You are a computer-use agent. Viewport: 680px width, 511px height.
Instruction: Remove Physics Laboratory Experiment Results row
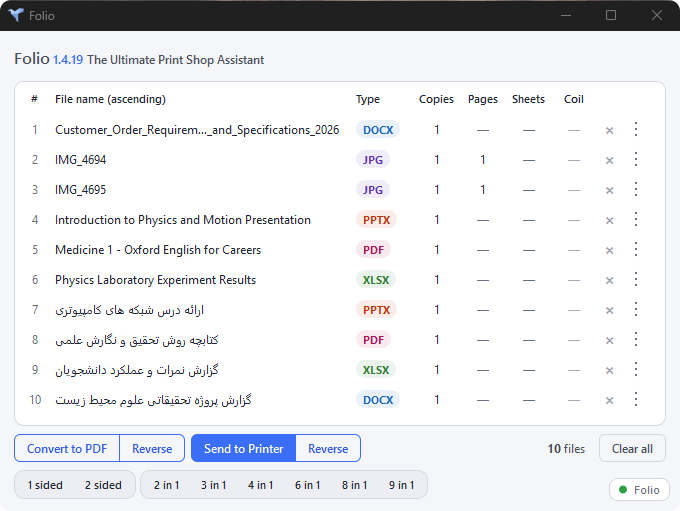pos(609,280)
